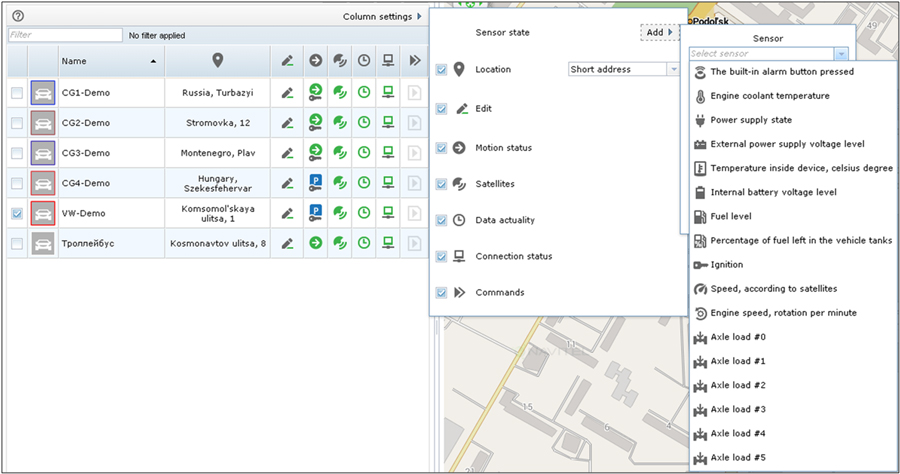Check the CG1-Demo row checkbox
Viewport: 900px width, 474px height.
17,92
